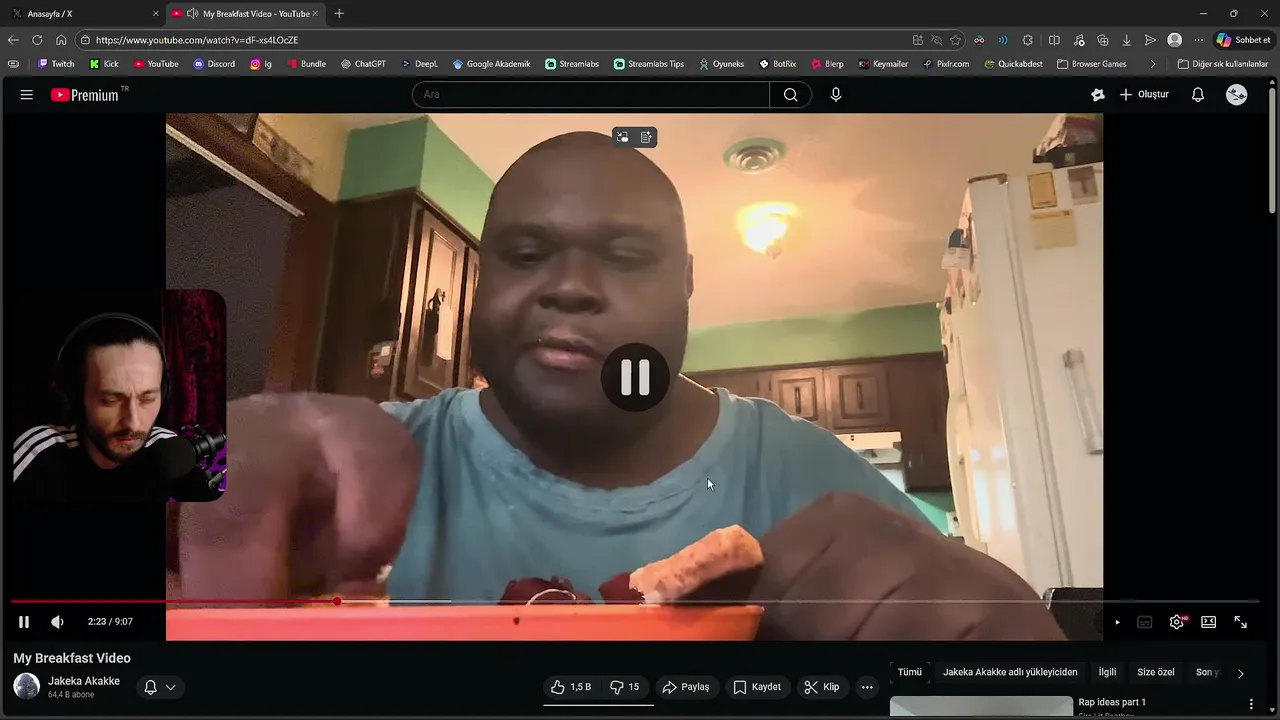Switch to theater mode
This screenshot has width=1280, height=720.
[1208, 622]
